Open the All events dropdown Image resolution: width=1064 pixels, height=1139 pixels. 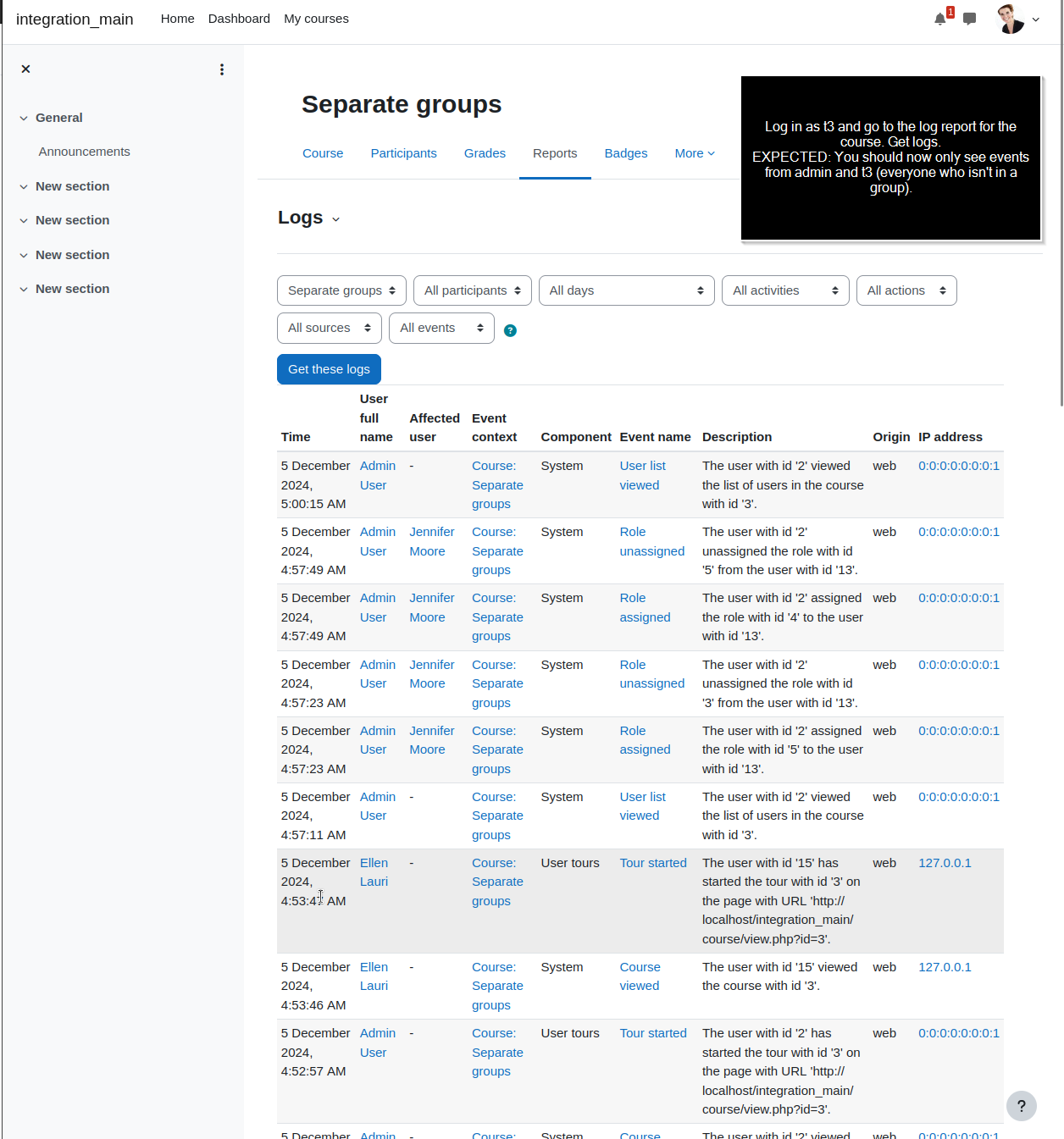[x=441, y=328]
